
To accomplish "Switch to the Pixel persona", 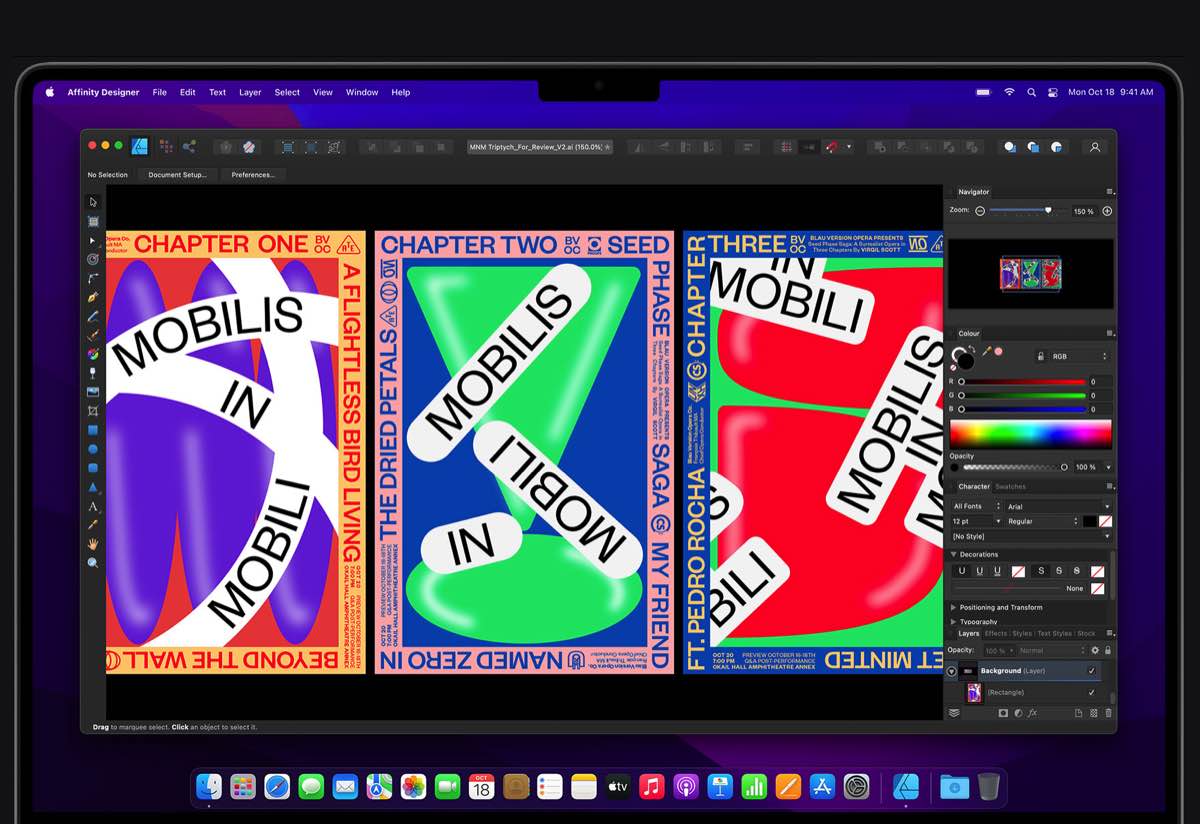I will [x=165, y=147].
